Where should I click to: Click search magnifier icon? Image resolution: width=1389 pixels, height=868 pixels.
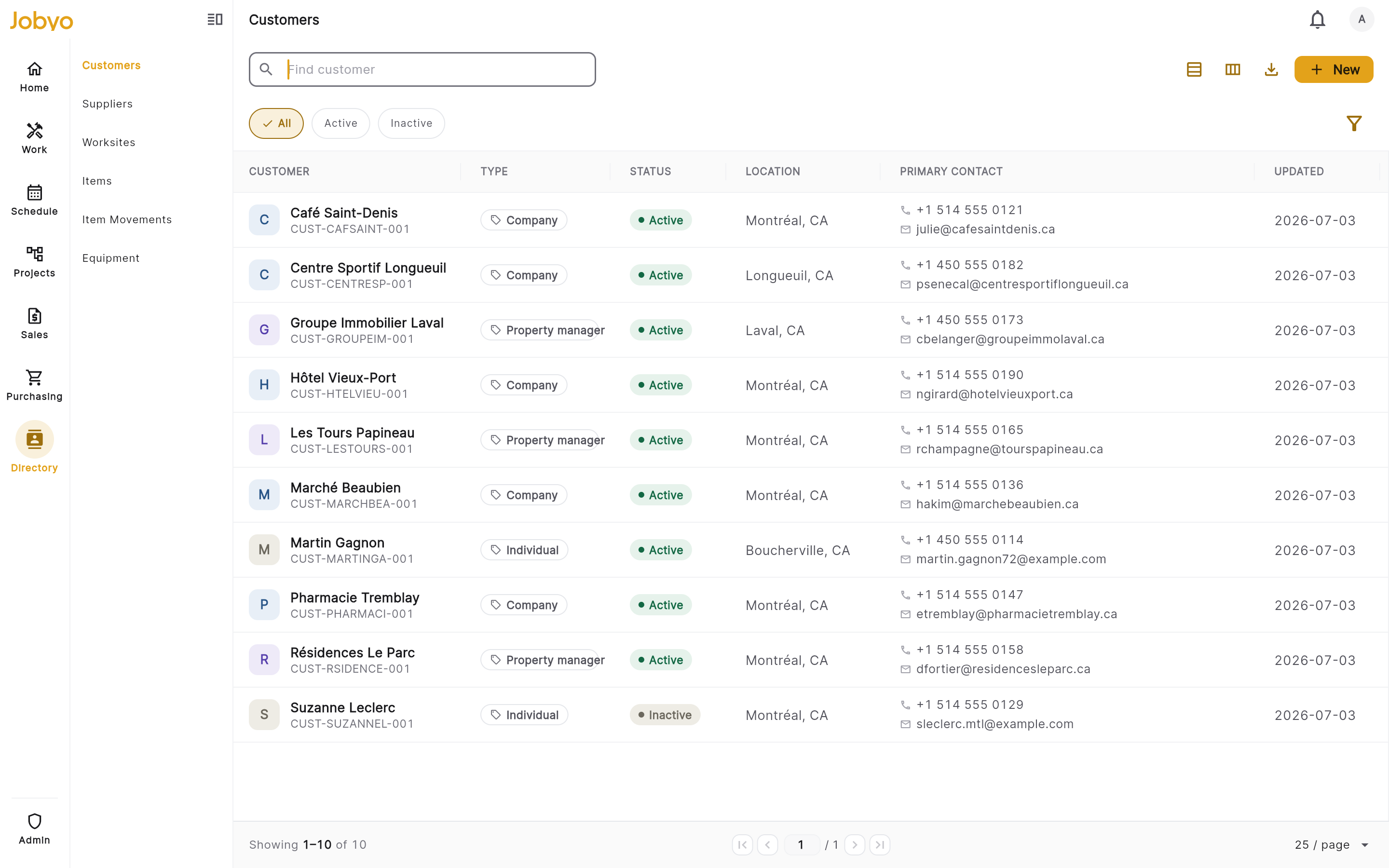(266, 69)
